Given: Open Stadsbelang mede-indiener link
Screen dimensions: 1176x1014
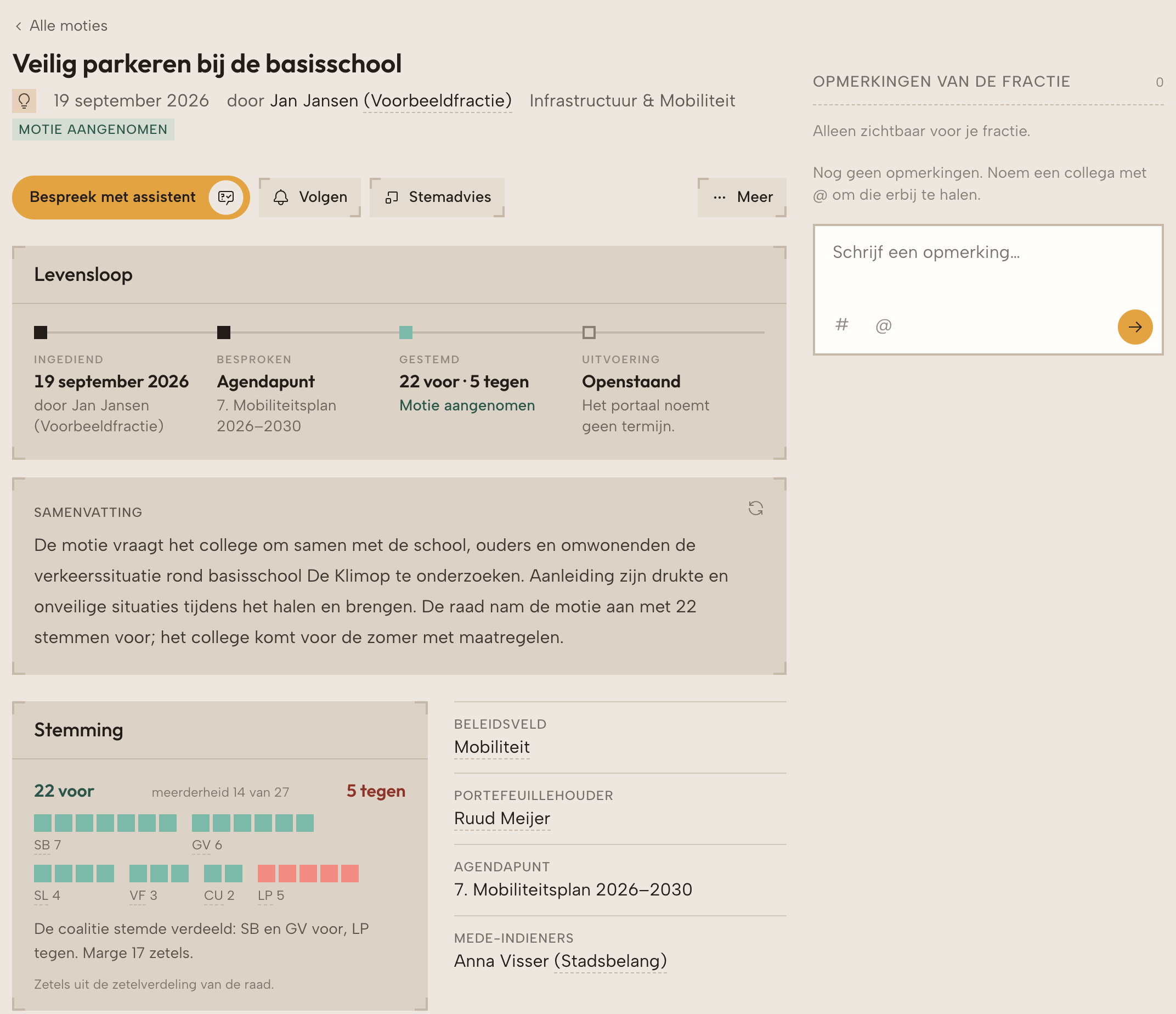Looking at the screenshot, I should click(x=610, y=961).
